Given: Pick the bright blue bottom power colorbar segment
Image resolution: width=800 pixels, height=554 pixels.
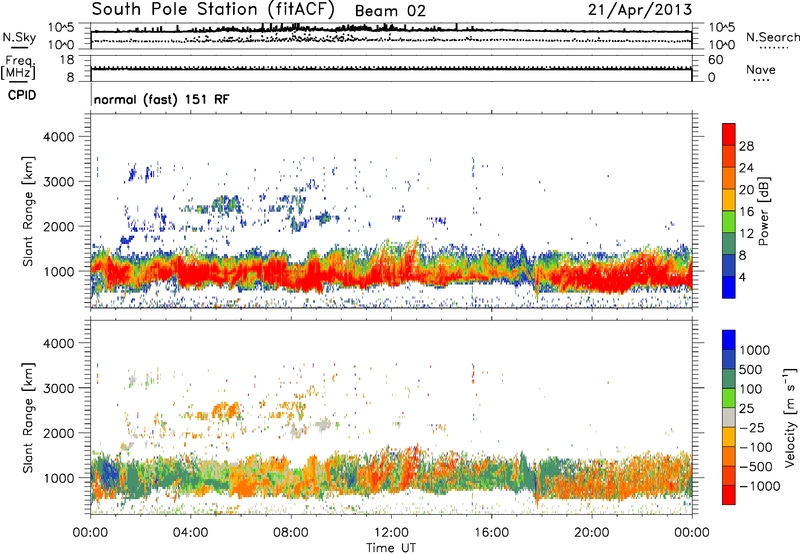Looking at the screenshot, I should click(729, 288).
